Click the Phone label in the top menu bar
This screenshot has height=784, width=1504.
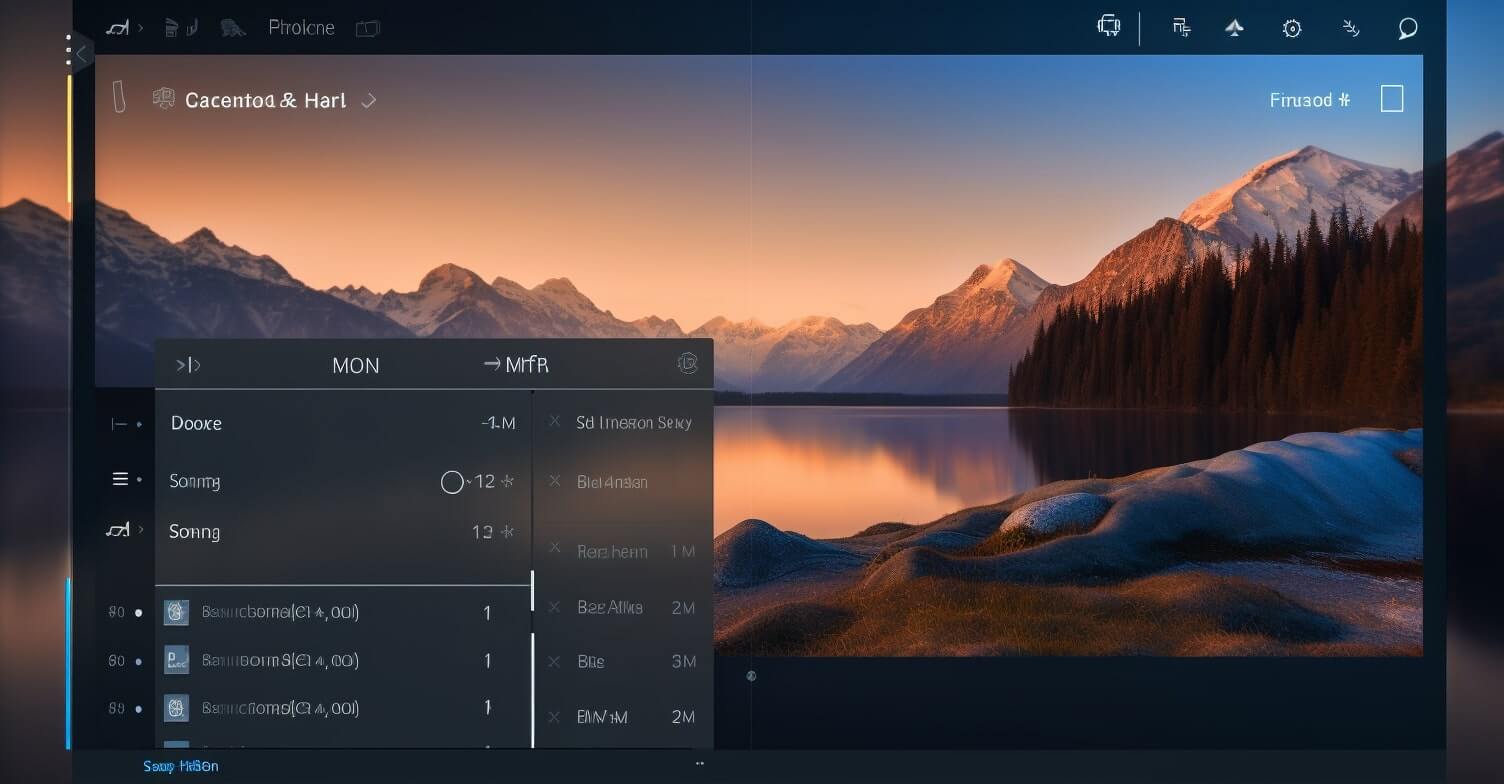click(300, 27)
